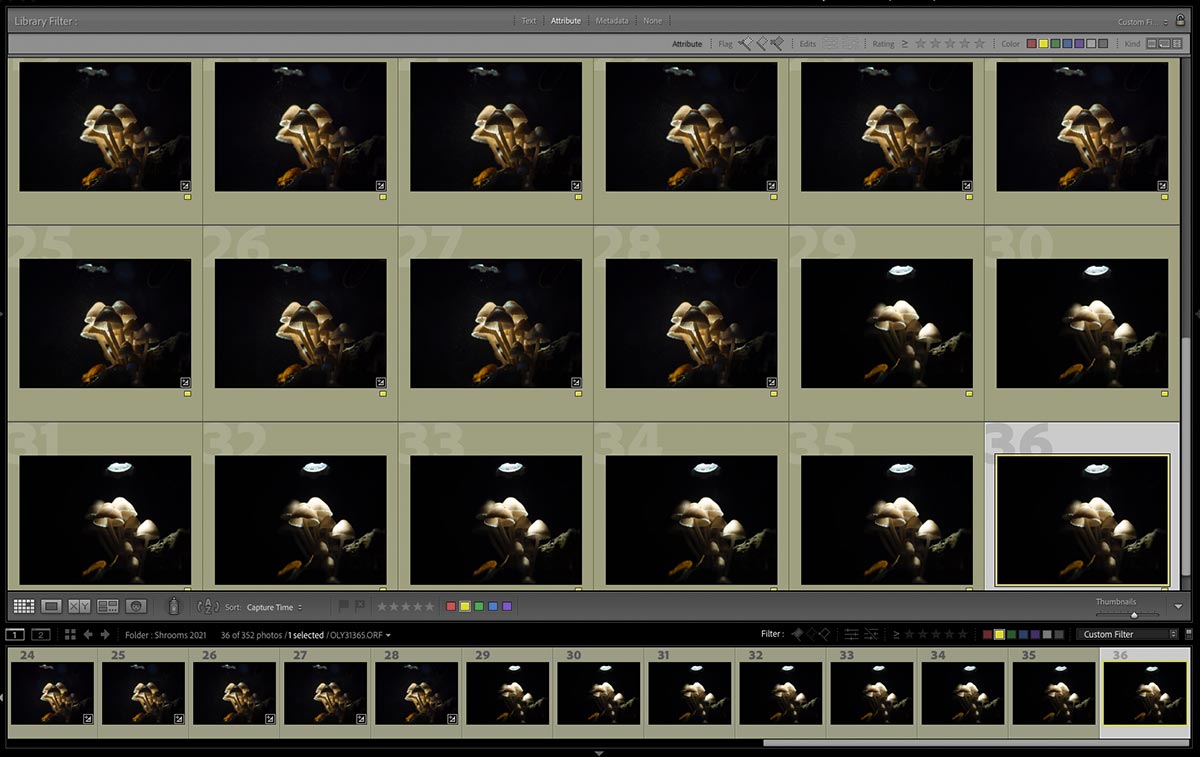Image resolution: width=1200 pixels, height=757 pixels.
Task: Select photo 29 thumbnail in the grid
Action: tap(886, 324)
